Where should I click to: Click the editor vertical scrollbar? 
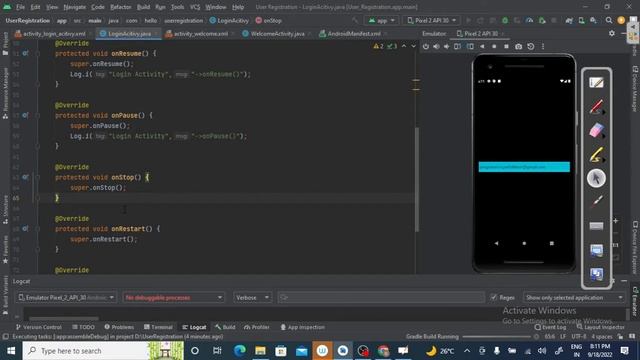[416, 180]
